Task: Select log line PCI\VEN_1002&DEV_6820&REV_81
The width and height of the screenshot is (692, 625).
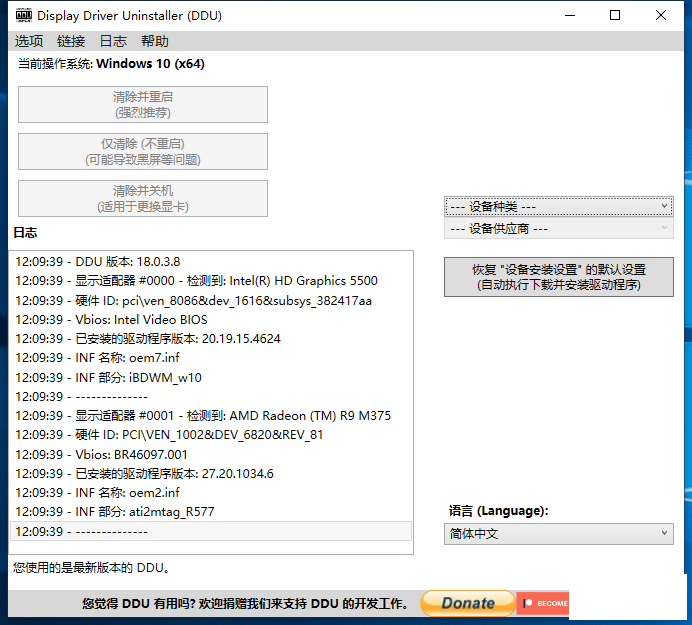Action: click(x=211, y=435)
